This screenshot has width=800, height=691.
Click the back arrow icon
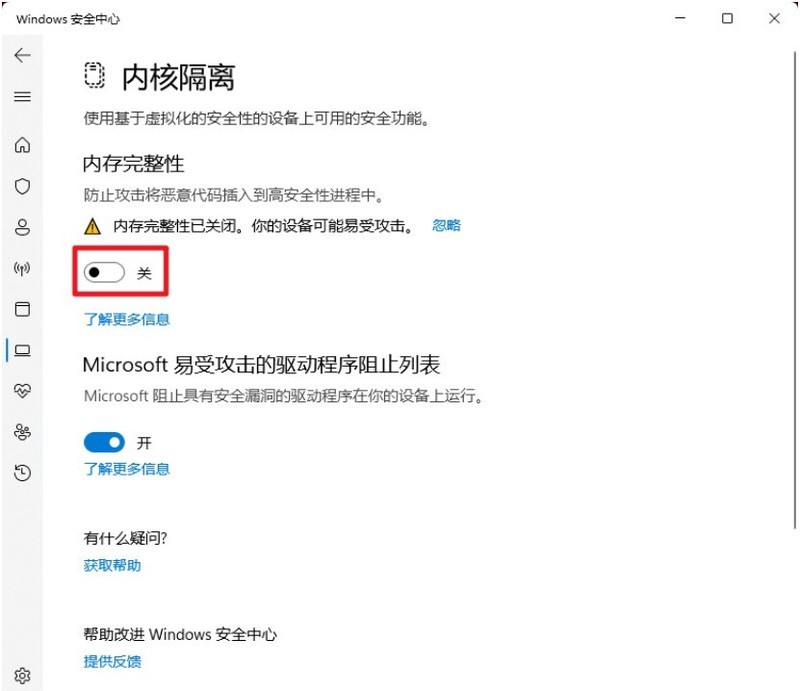(22, 55)
